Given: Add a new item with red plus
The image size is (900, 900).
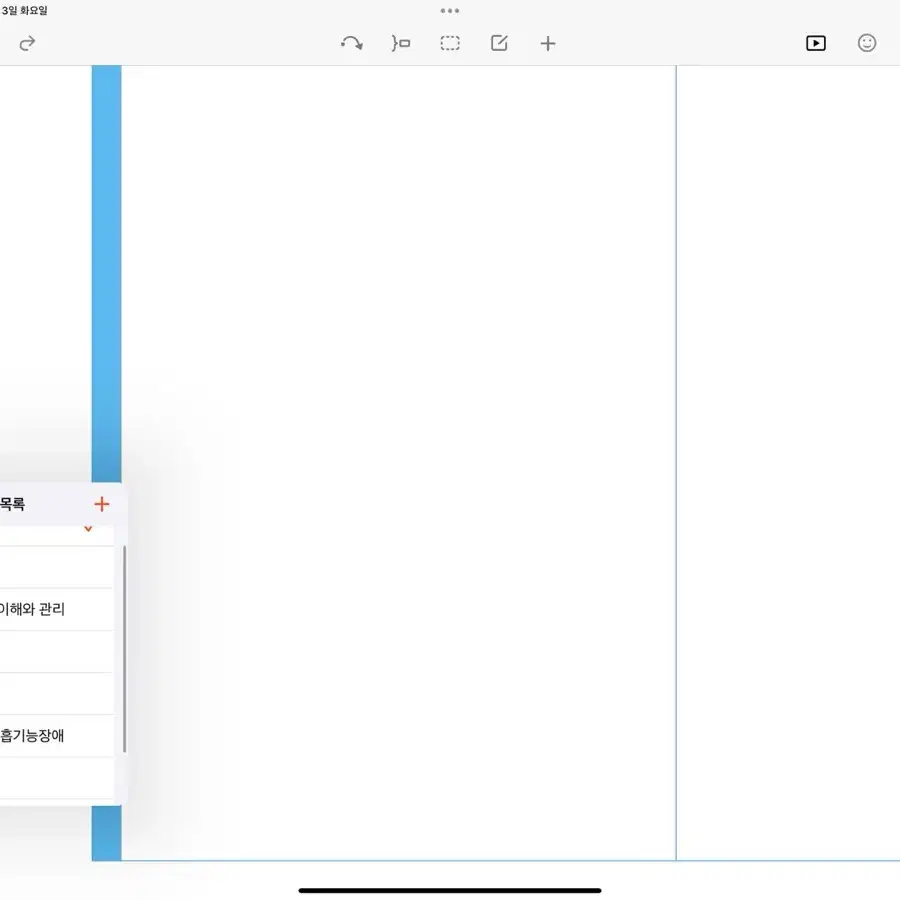Looking at the screenshot, I should (102, 504).
